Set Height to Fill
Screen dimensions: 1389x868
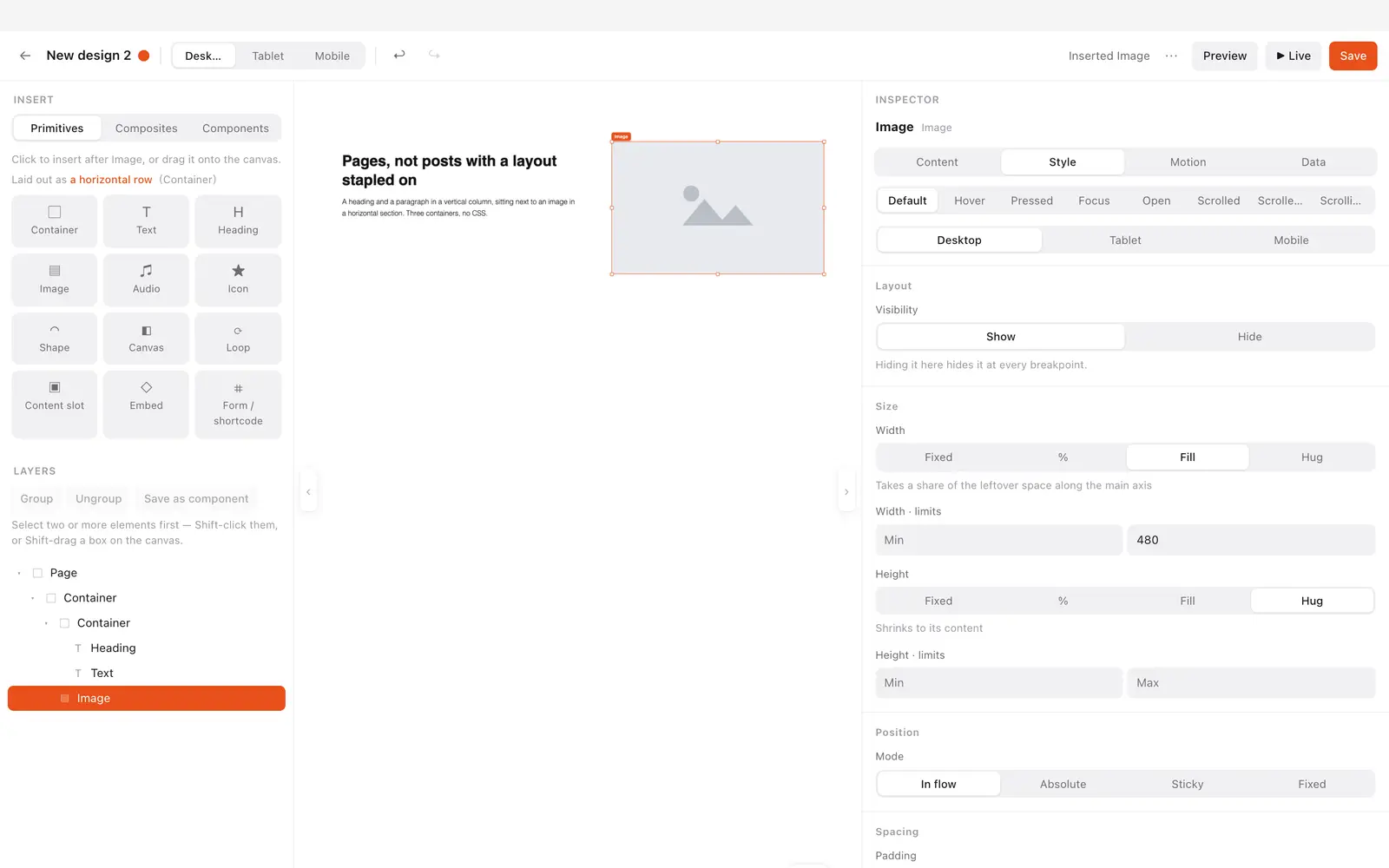pos(1188,601)
